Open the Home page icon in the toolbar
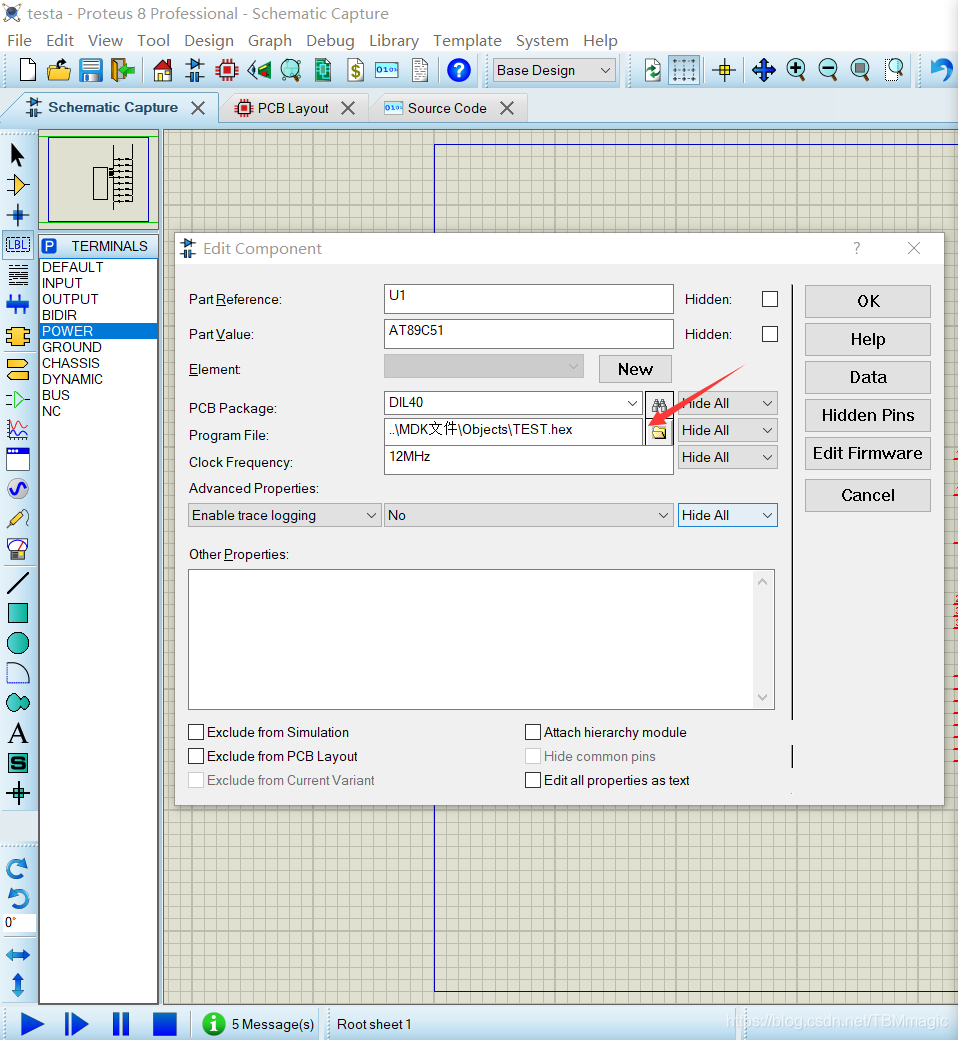Image resolution: width=958 pixels, height=1040 pixels. 163,70
